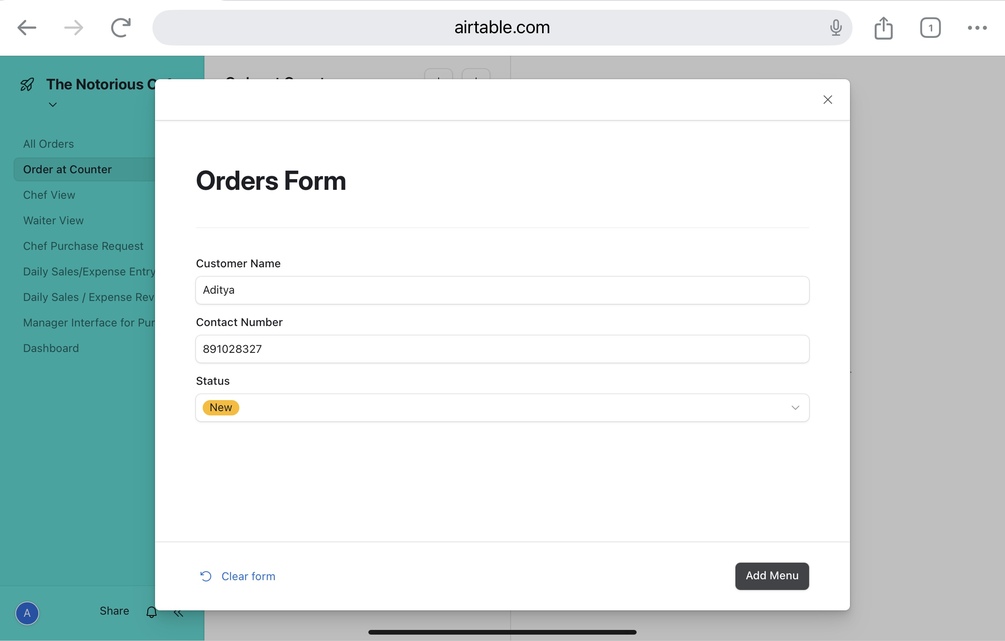
Task: Click into the Customer Name field
Action: pos(502,290)
